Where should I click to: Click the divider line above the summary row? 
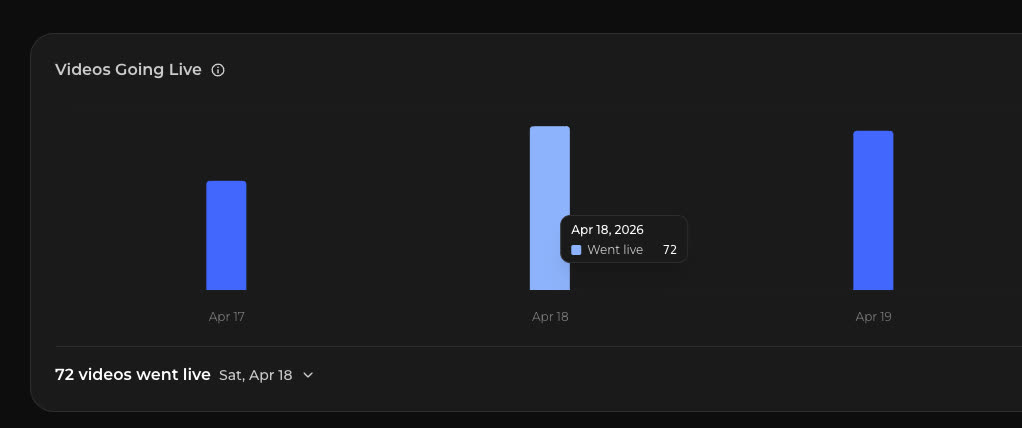pos(538,347)
